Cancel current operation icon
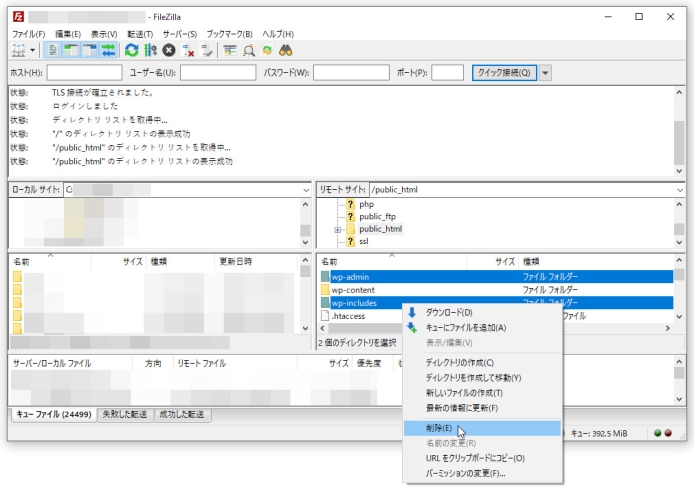Image resolution: width=694 pixels, height=488 pixels. [169, 50]
